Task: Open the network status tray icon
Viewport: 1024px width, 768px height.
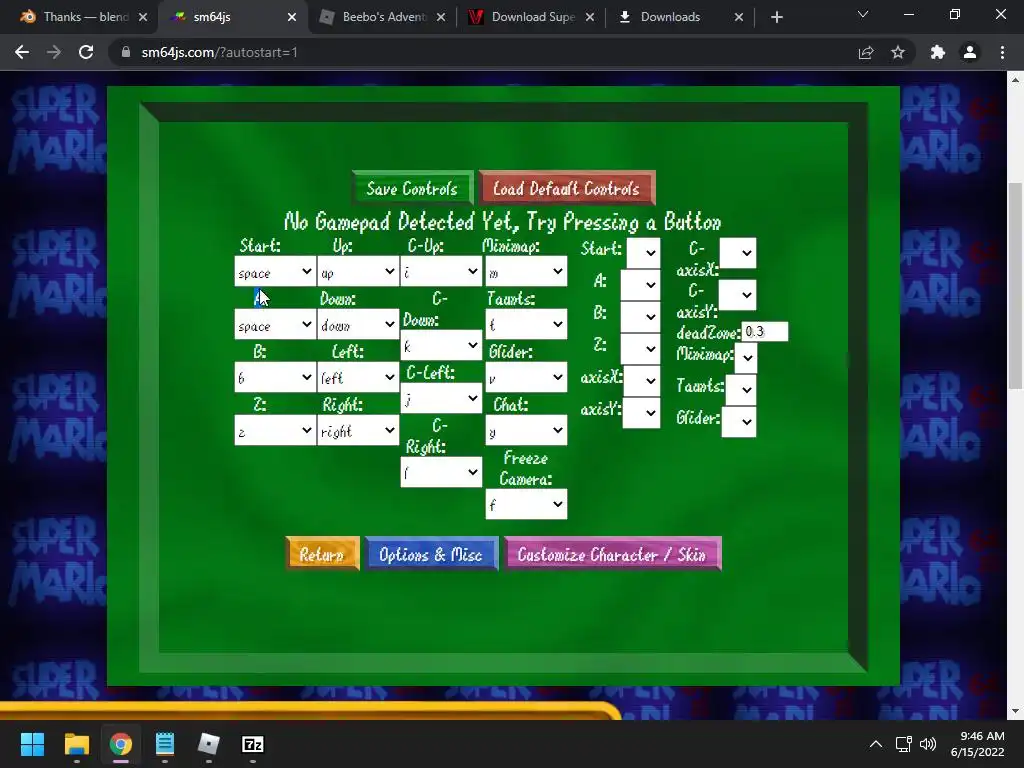Action: (903, 744)
